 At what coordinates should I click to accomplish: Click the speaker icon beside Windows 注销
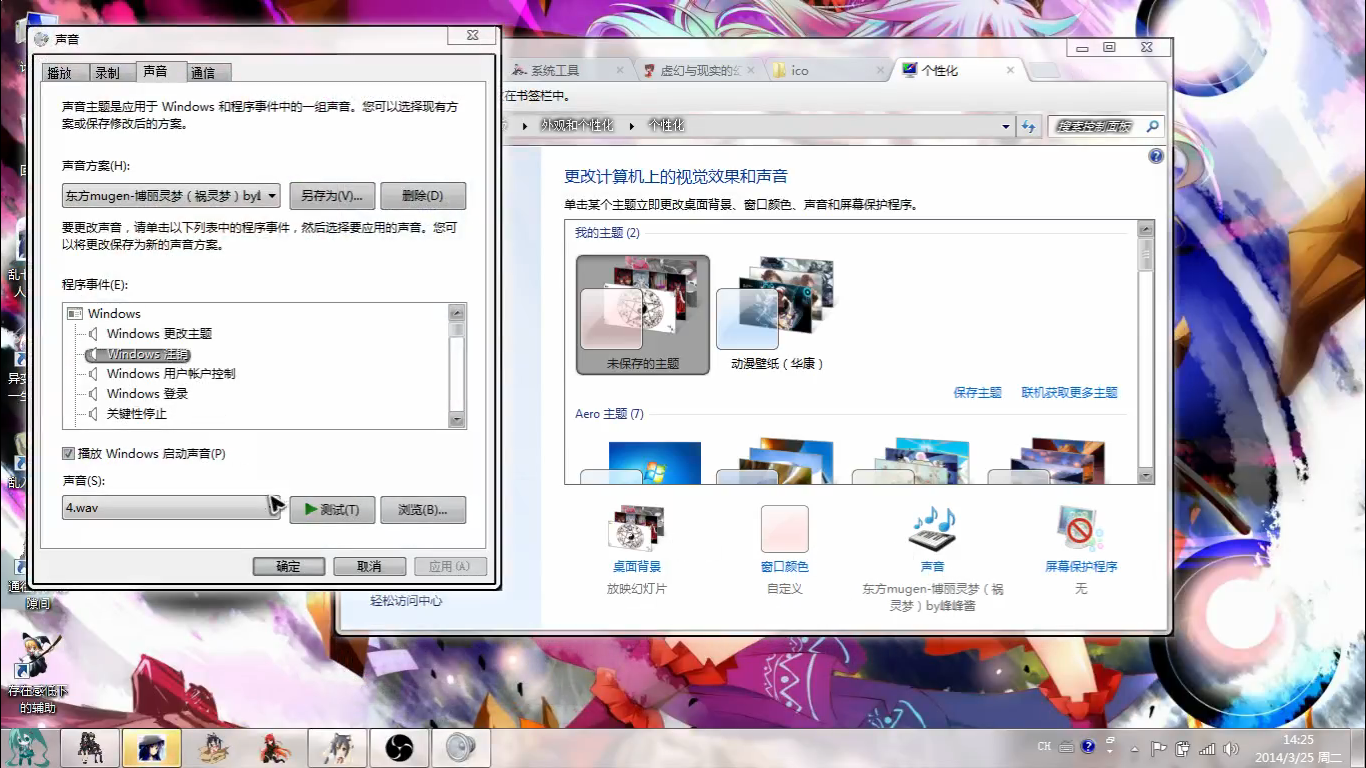93,354
